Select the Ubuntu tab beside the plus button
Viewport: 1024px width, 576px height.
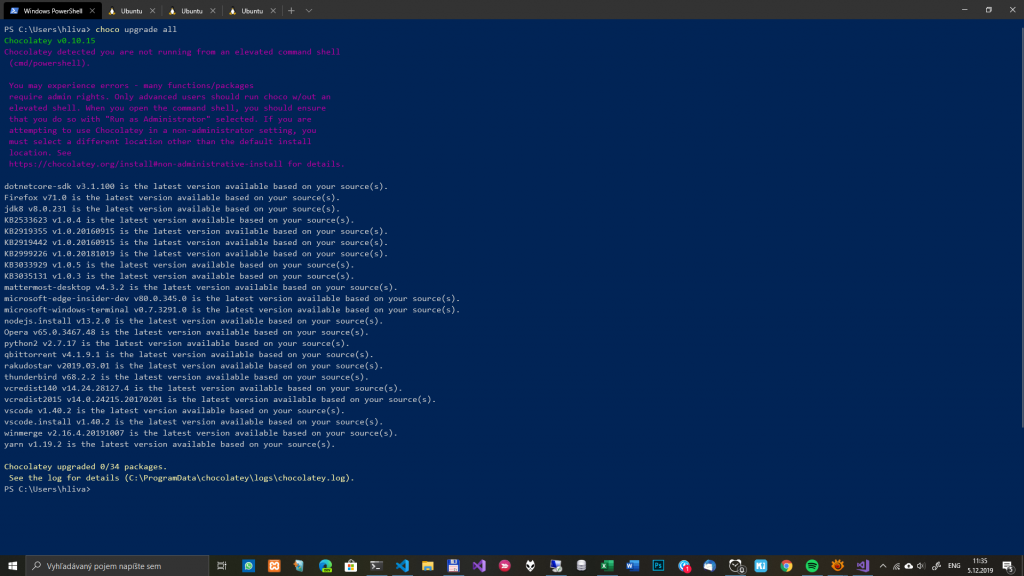click(252, 10)
